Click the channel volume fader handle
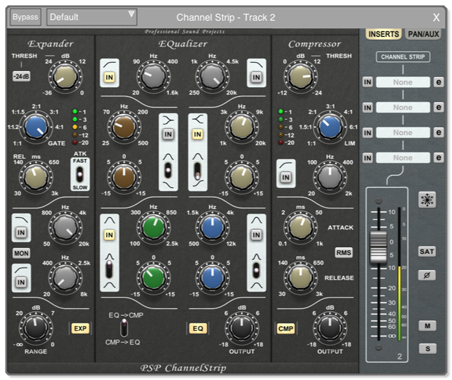 (379, 247)
